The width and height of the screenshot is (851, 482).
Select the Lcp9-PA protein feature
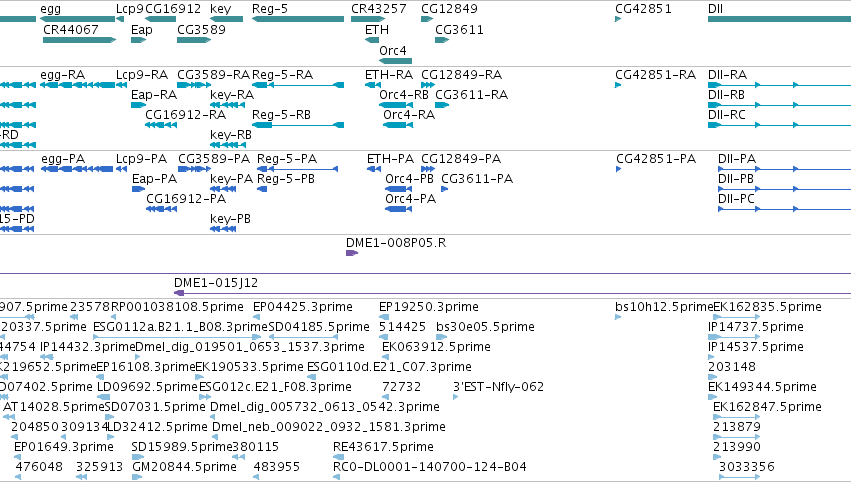122,169
